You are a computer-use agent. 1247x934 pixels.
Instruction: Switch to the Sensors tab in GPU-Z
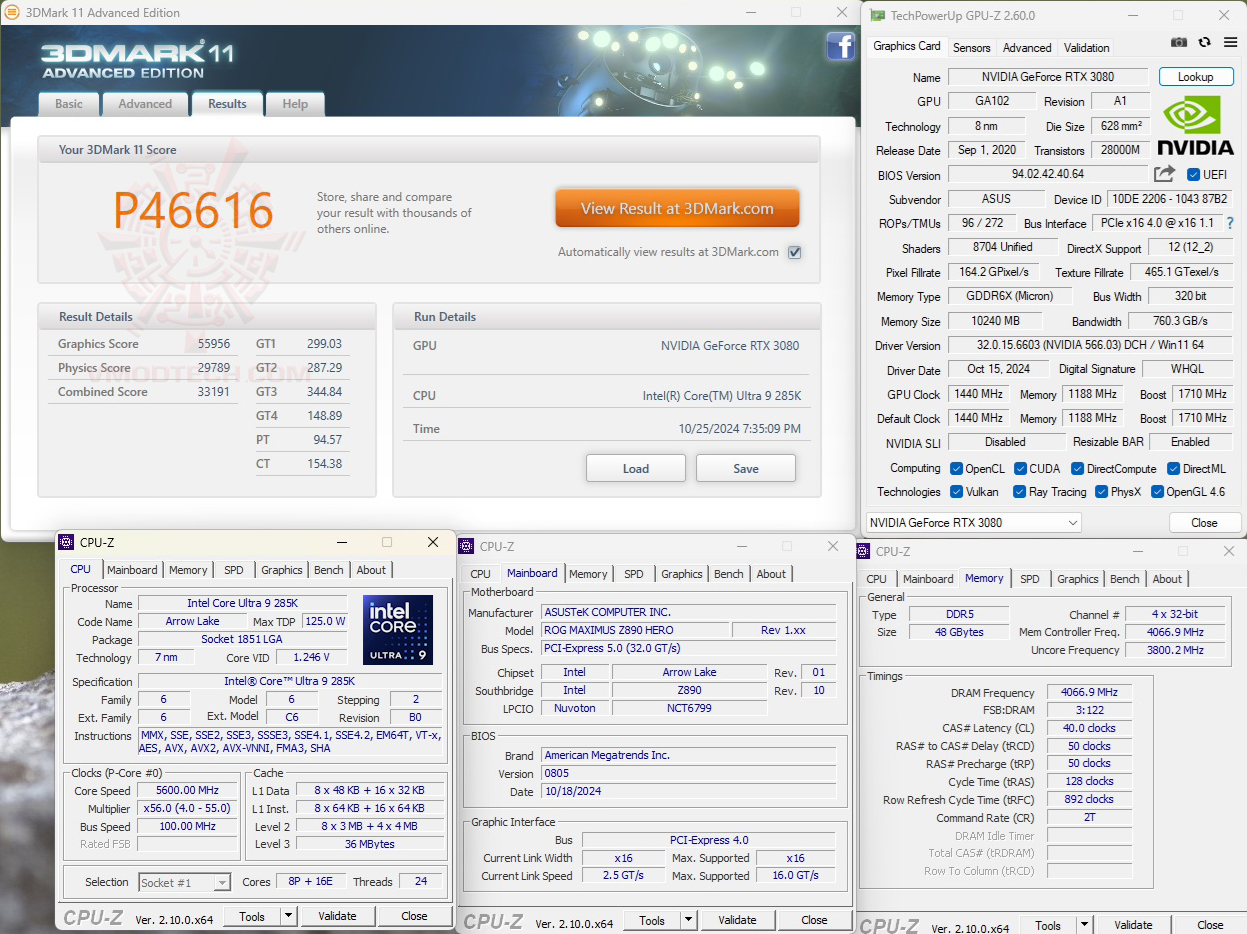(x=971, y=47)
